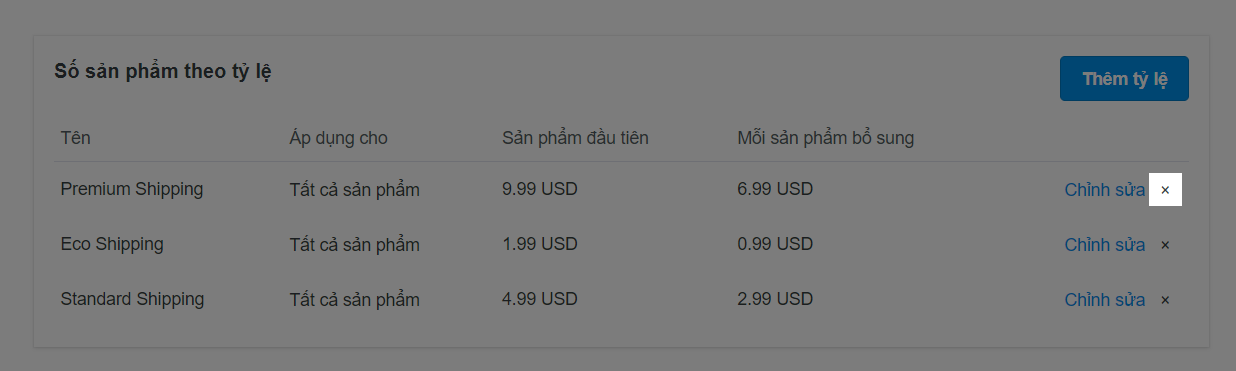This screenshot has height=371, width=1236.
Task: Select the Premium Shipping name cell
Action: (x=131, y=189)
